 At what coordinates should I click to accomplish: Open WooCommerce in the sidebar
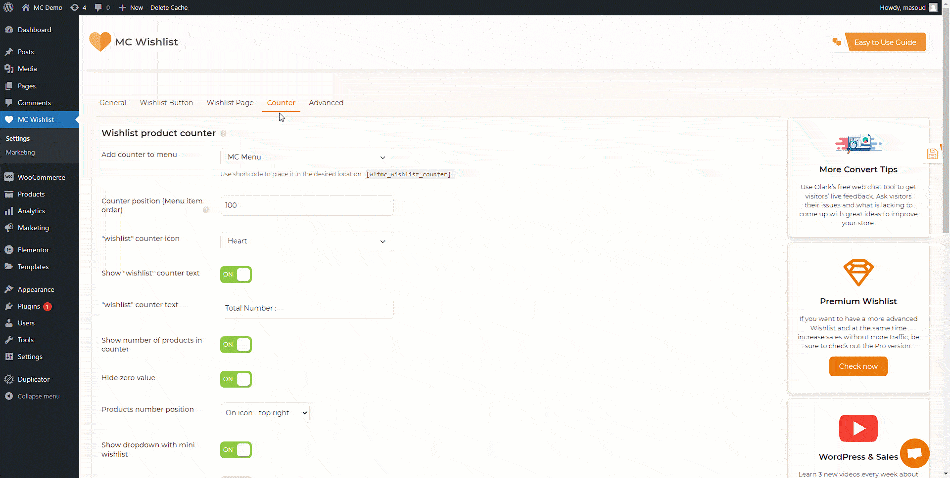(x=39, y=178)
